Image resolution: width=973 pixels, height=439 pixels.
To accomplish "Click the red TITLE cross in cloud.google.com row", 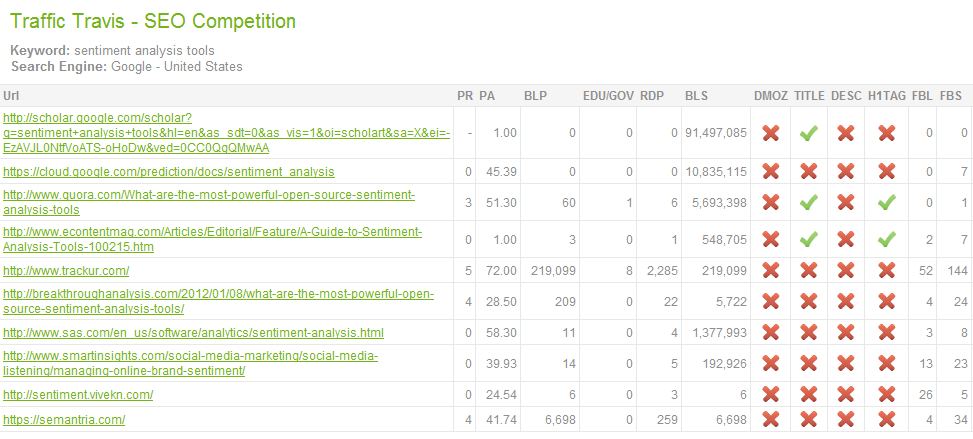I will pyautogui.click(x=808, y=171).
